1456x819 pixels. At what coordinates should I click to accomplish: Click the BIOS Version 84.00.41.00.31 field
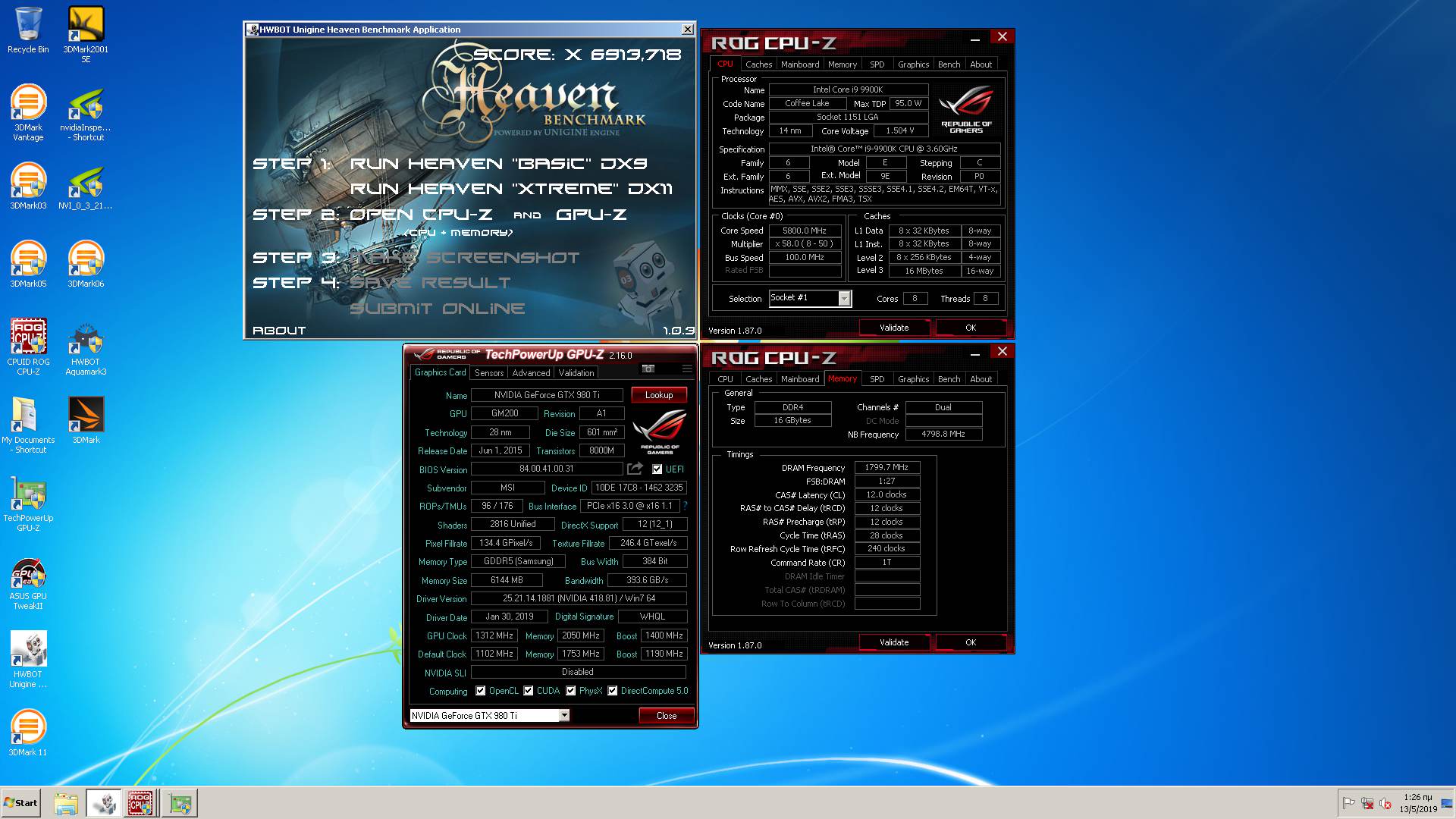547,469
